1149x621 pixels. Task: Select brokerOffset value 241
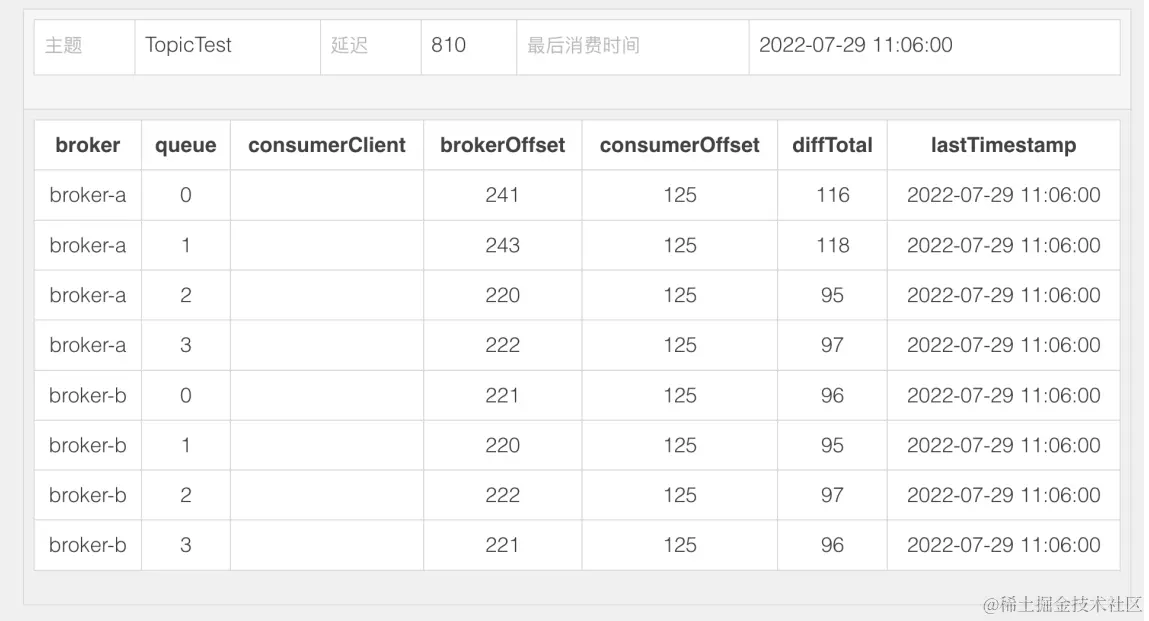tap(503, 195)
